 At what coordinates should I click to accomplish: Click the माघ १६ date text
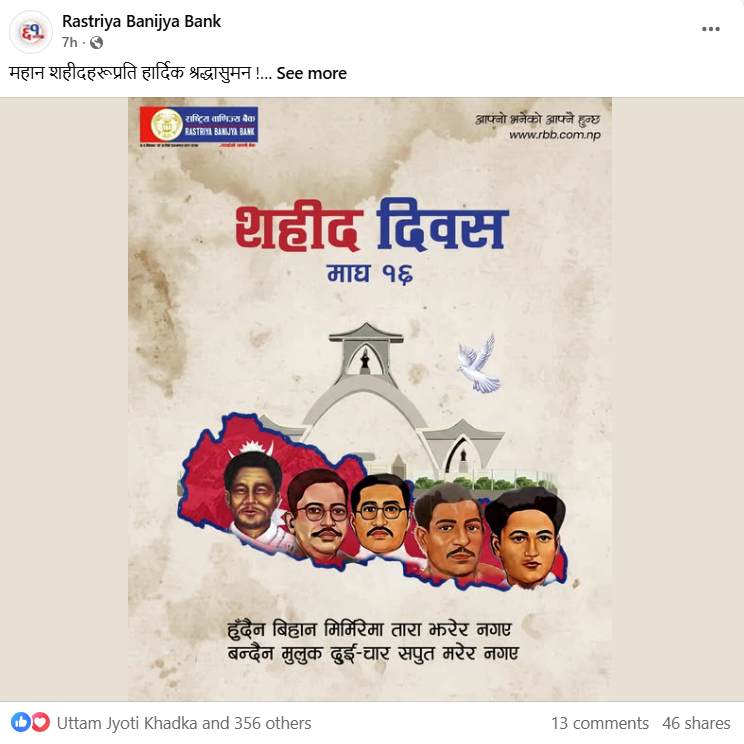pos(370,274)
